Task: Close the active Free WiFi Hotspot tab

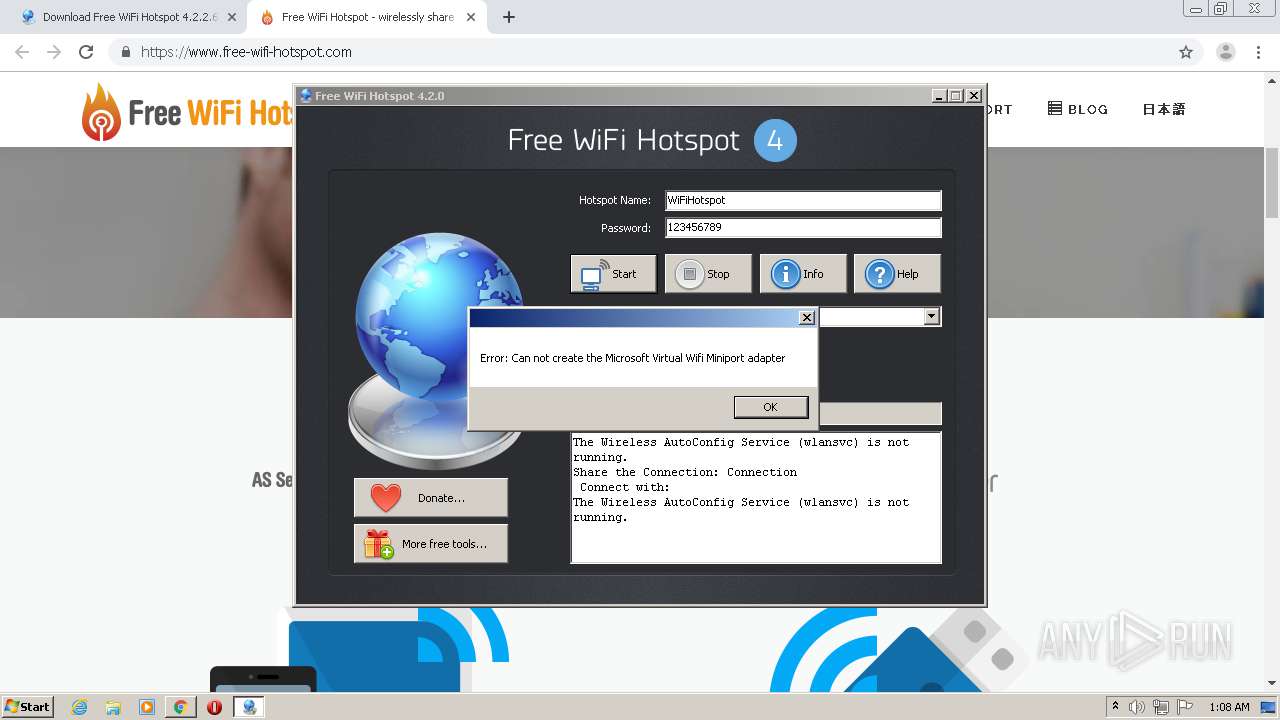Action: click(470, 17)
